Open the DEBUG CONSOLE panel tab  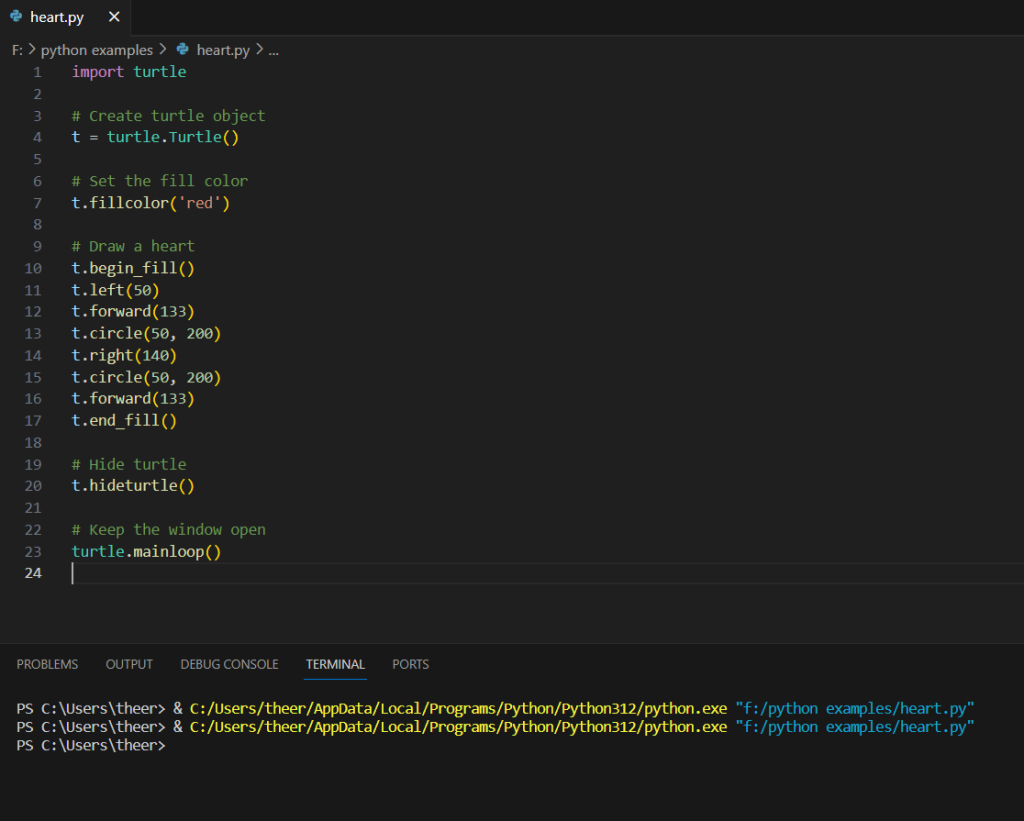pyautogui.click(x=229, y=664)
